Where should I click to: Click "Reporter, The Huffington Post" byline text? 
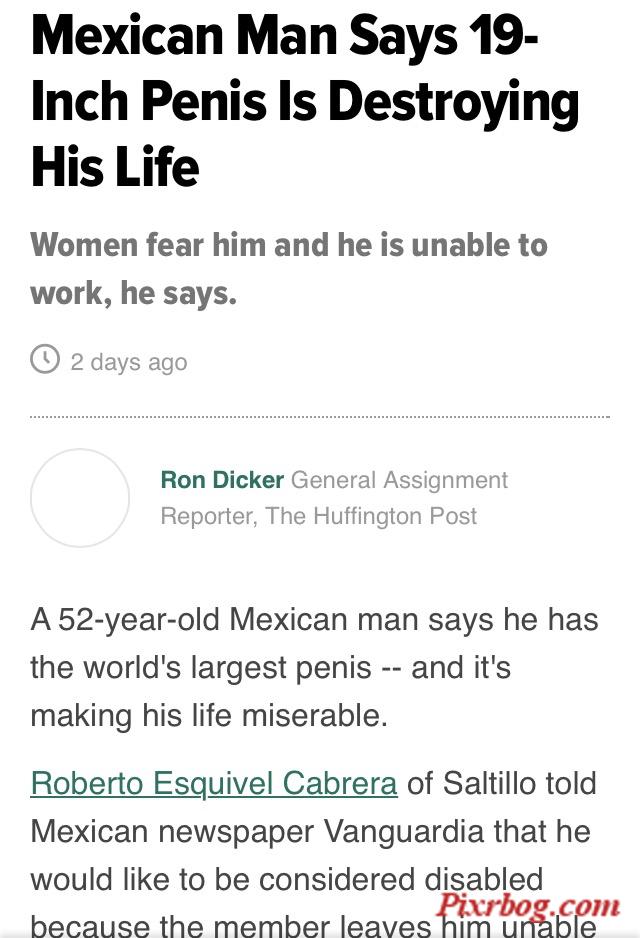(x=319, y=516)
